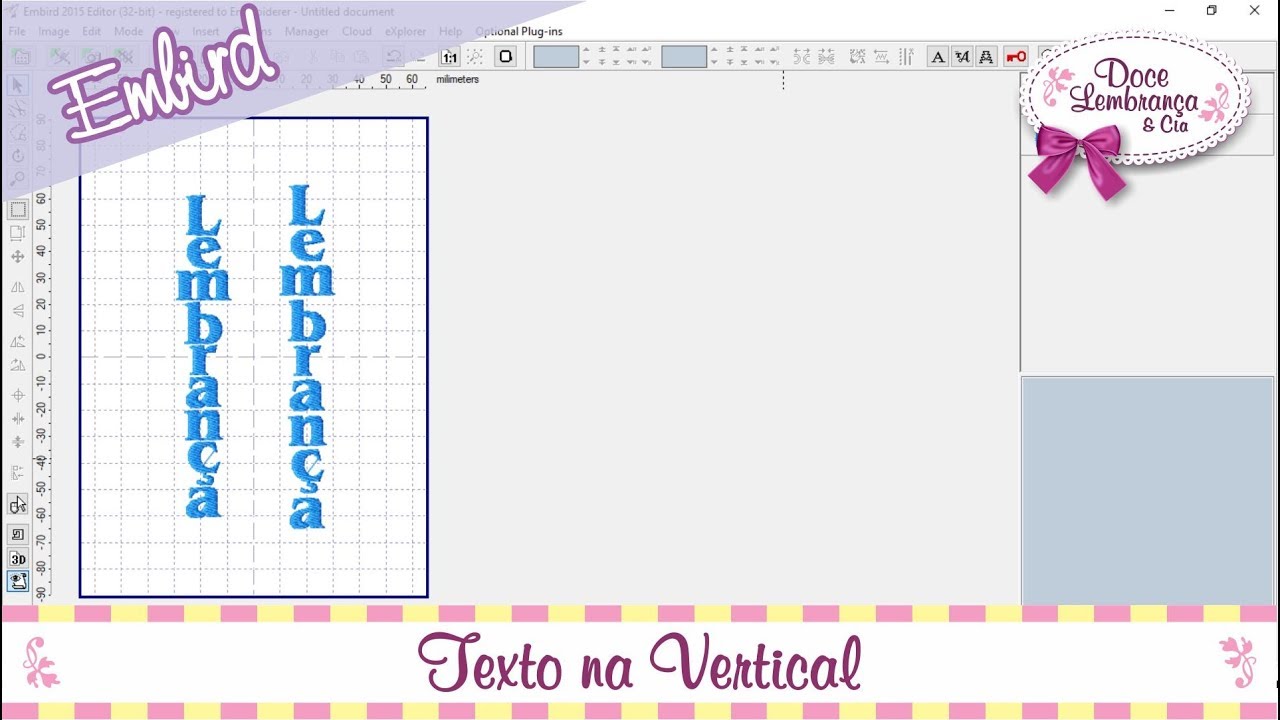The height and width of the screenshot is (720, 1280).
Task: Select the rectangle selection tool in the left toolbar
Action: [18, 210]
